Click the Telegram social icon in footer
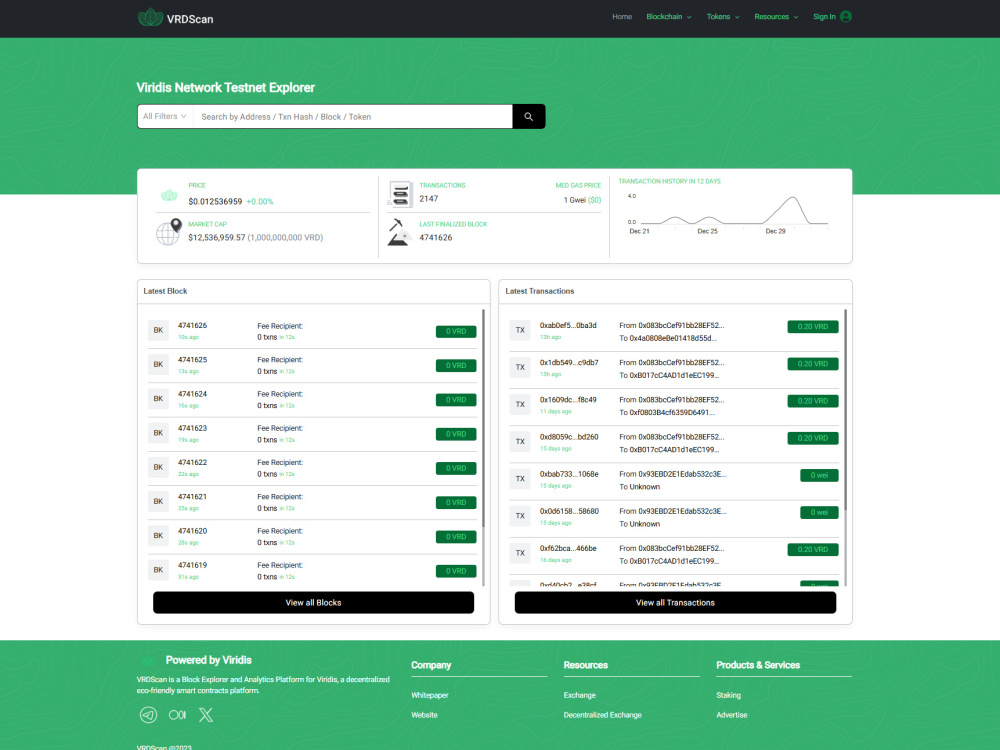 (x=149, y=715)
